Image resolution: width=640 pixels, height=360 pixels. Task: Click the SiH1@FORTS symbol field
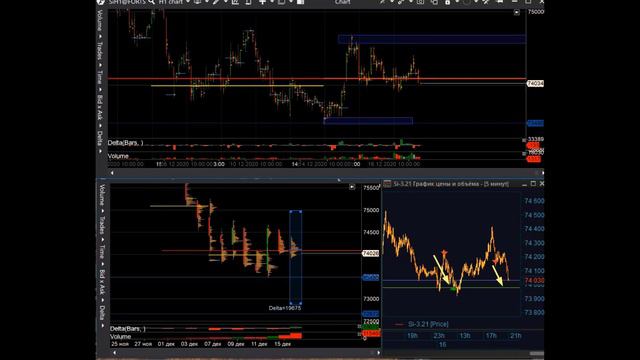click(x=127, y=2)
